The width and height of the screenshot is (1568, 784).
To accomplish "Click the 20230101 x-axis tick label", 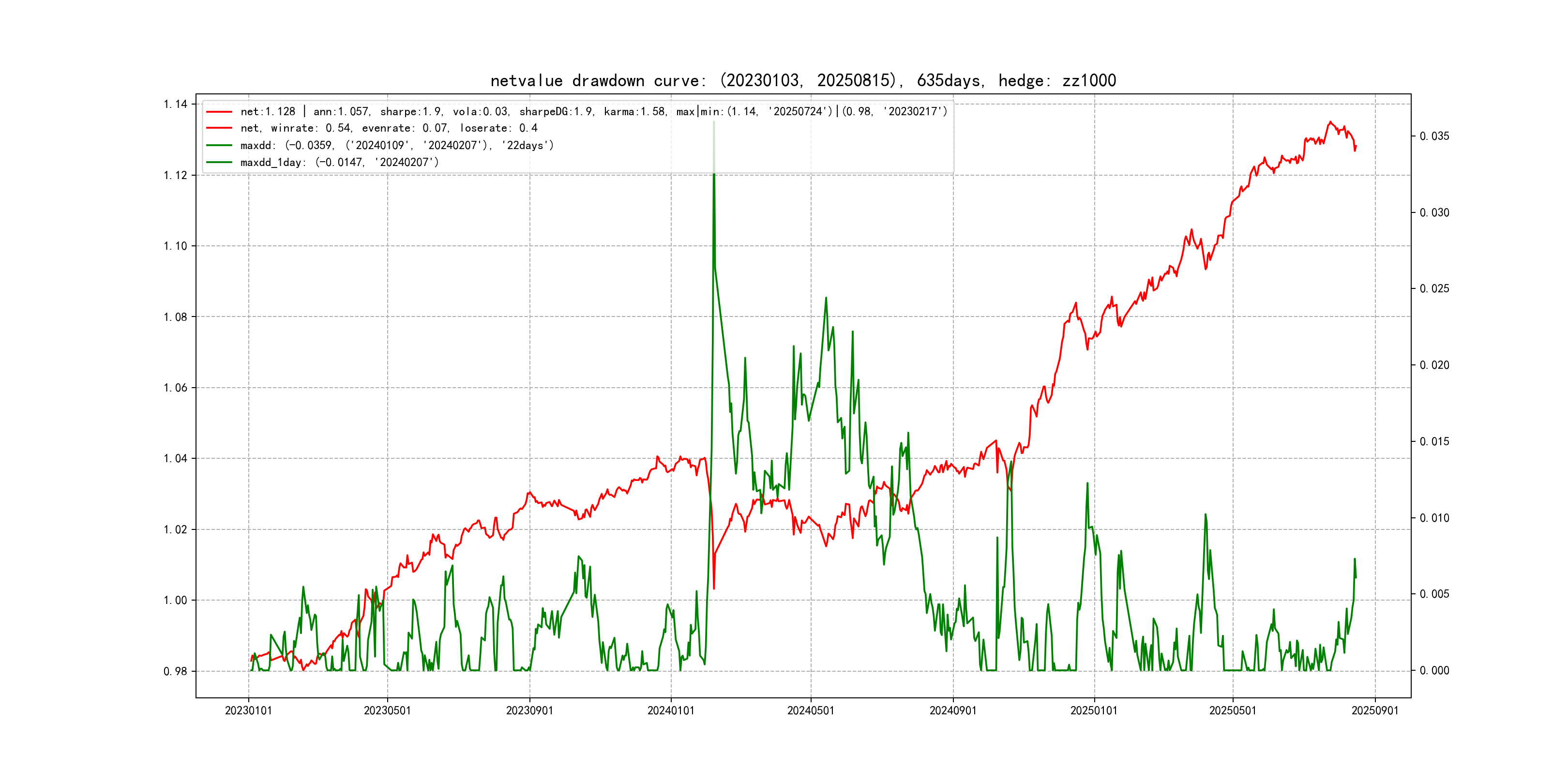I will [248, 711].
